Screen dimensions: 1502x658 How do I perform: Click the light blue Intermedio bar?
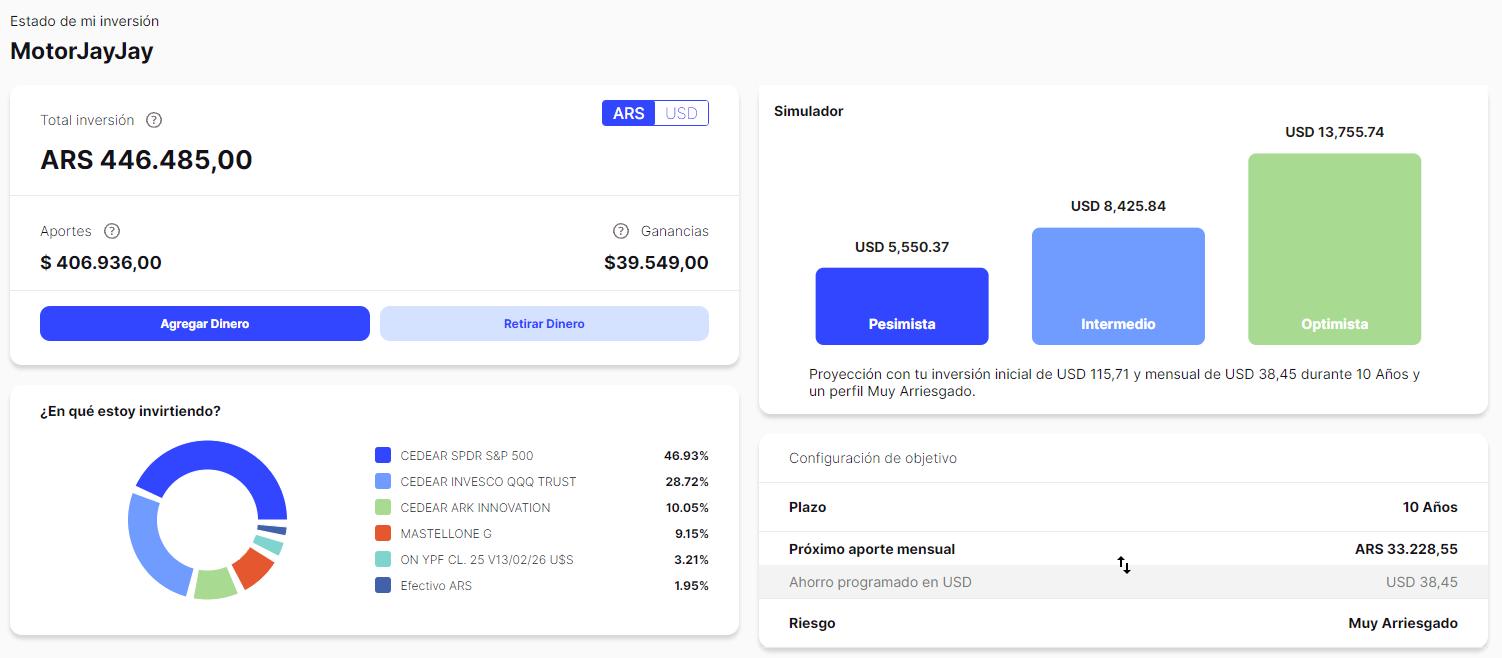[x=1118, y=286]
